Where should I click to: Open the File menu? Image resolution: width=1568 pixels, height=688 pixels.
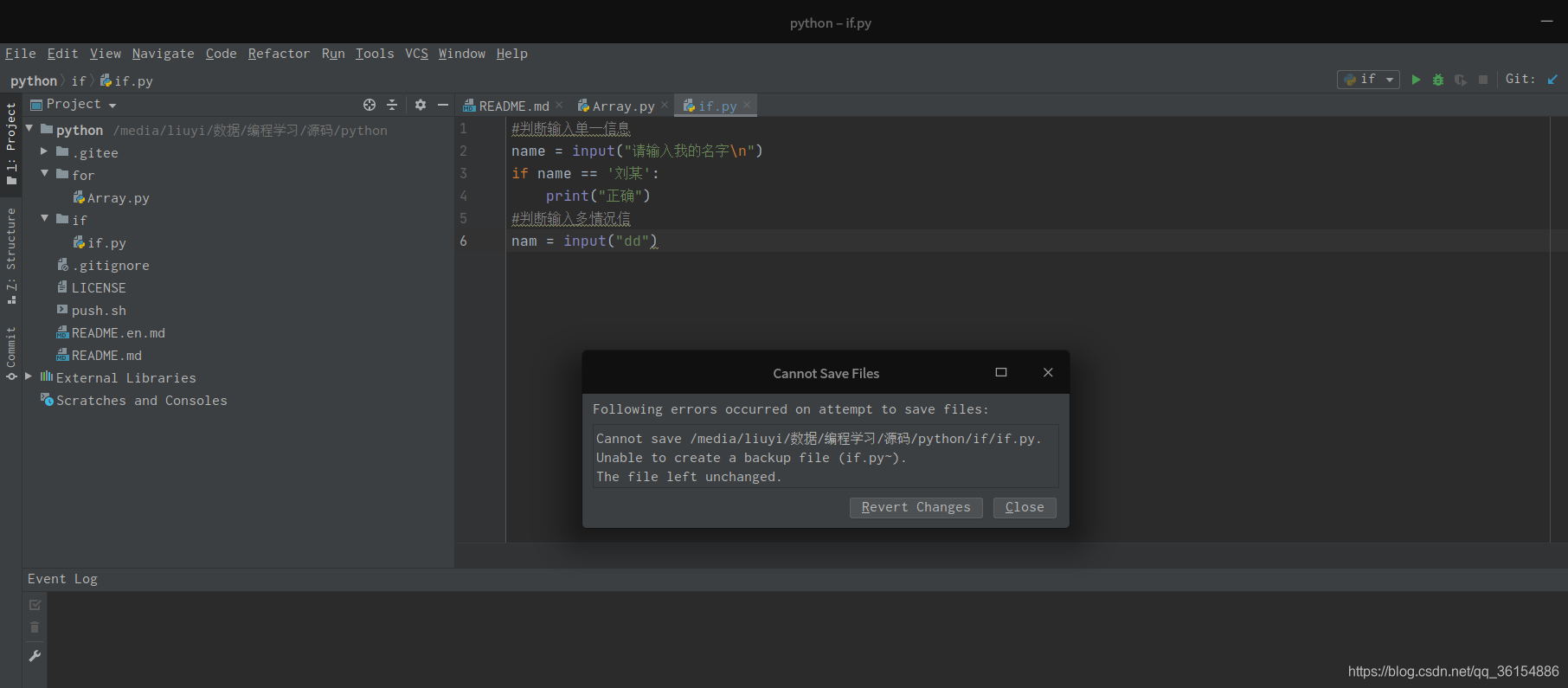[20, 54]
